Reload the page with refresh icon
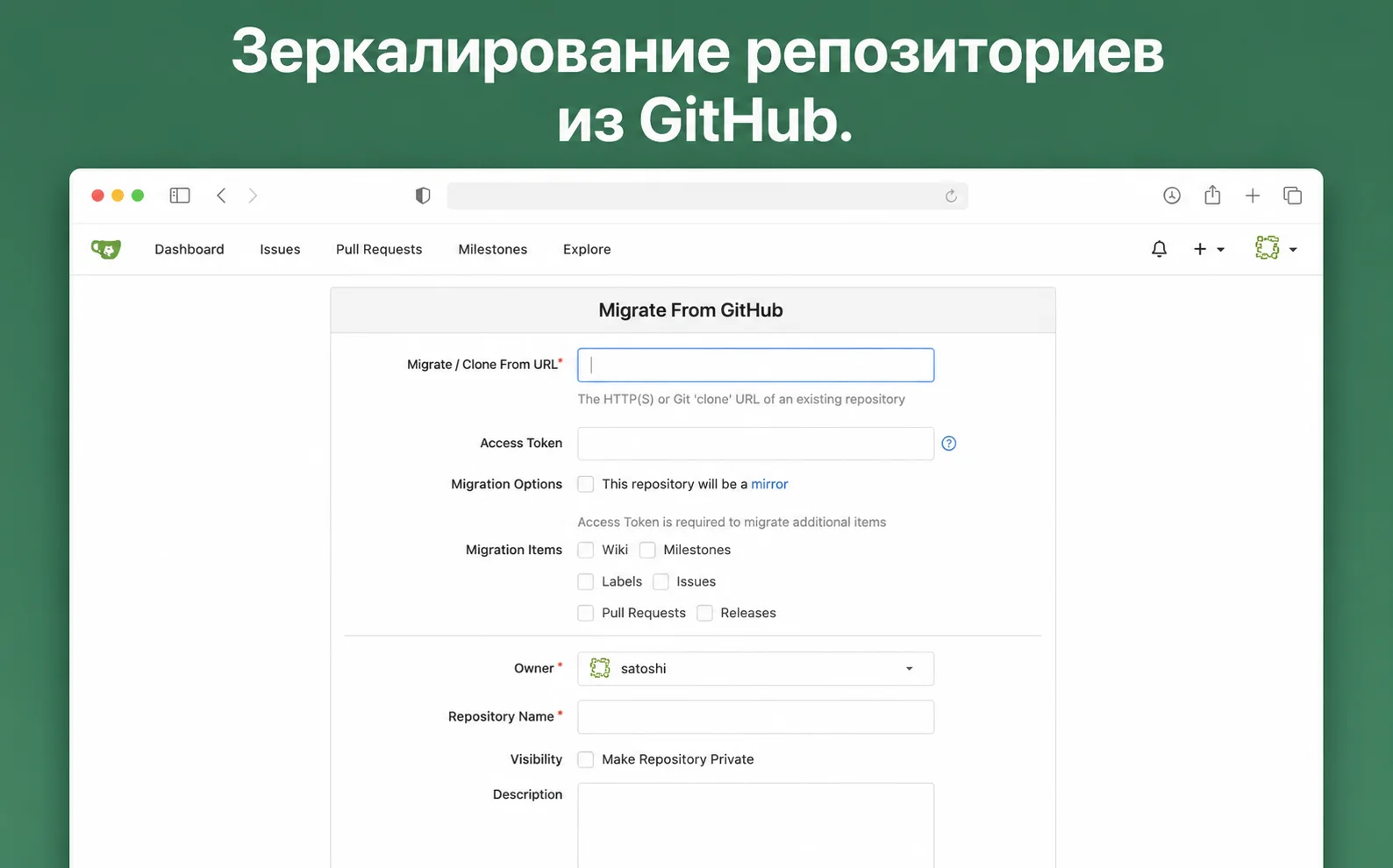The image size is (1393, 868). point(951,196)
